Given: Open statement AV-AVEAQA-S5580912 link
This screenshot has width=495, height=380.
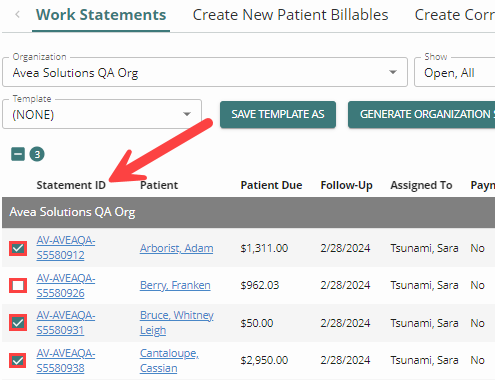Looking at the screenshot, I should (66, 248).
